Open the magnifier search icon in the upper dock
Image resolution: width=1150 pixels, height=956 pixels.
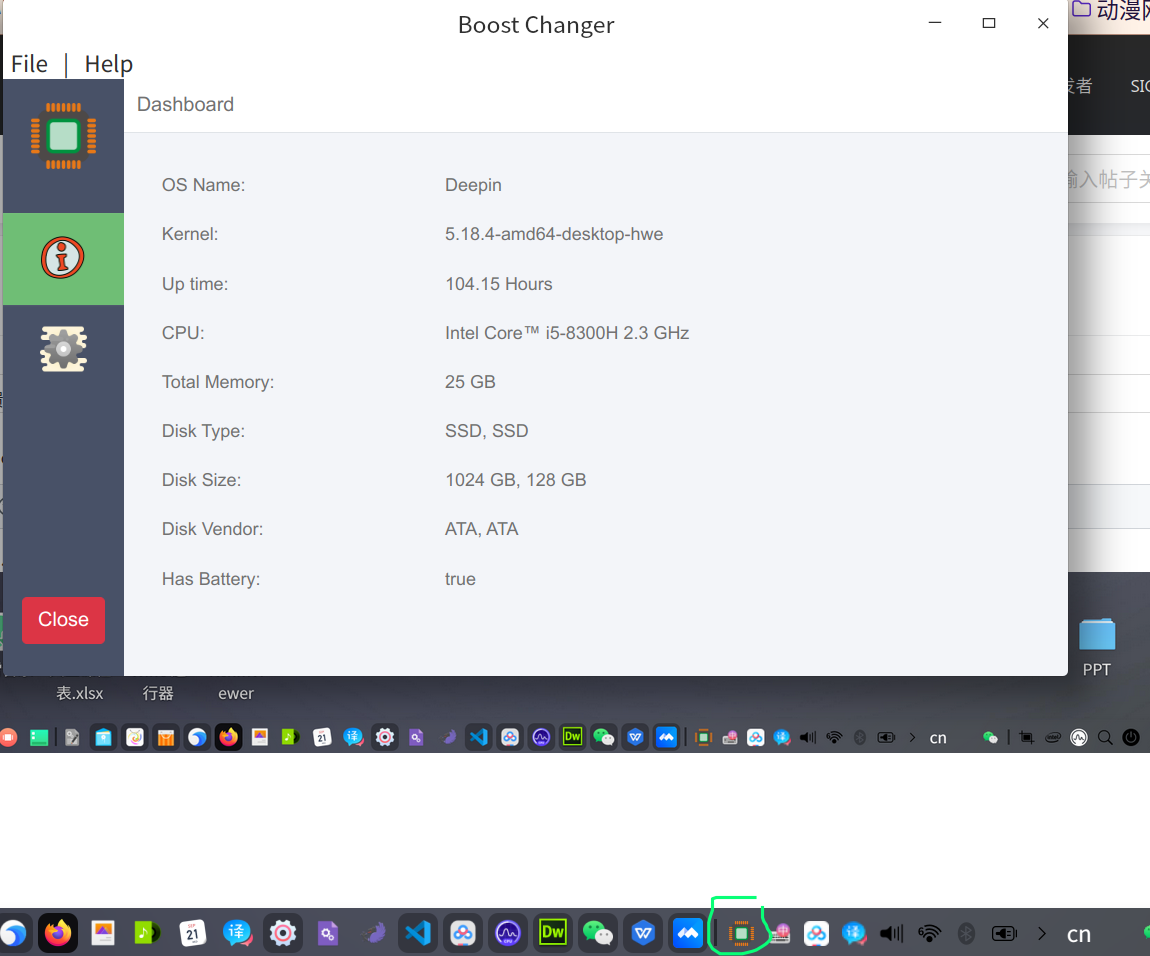(x=1105, y=737)
